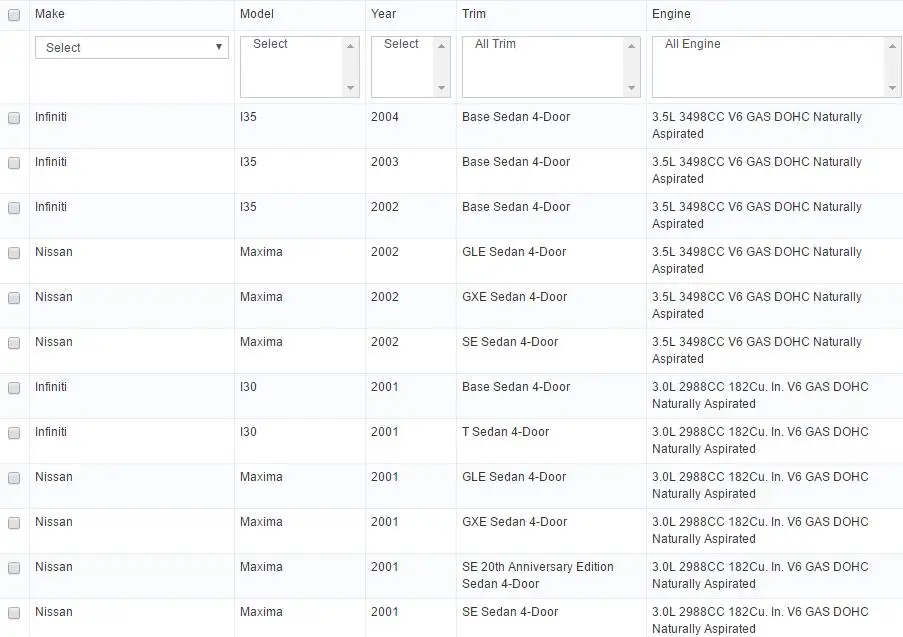Check the Infiniti I30 Base Sedan row checkbox
The width and height of the screenshot is (903, 637).
(x=14, y=388)
